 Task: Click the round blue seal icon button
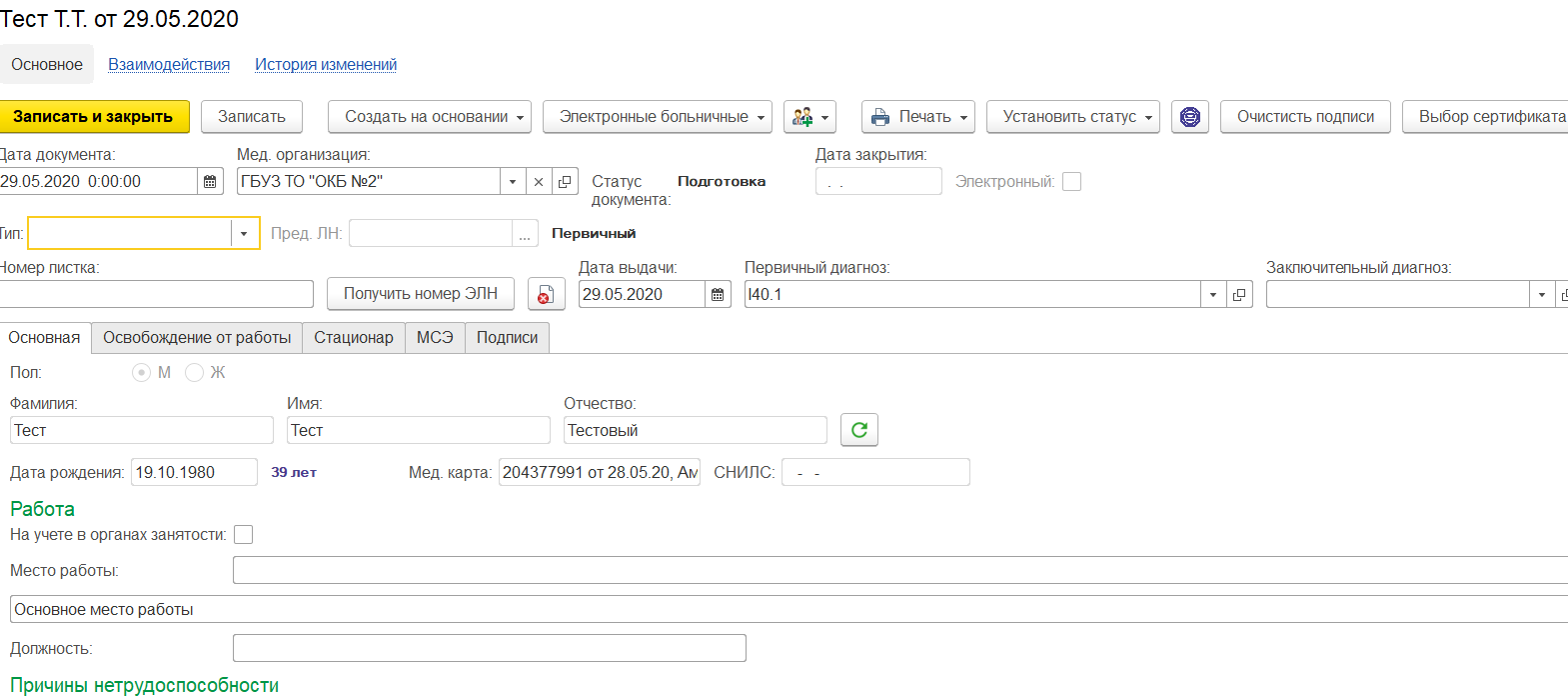[1189, 117]
